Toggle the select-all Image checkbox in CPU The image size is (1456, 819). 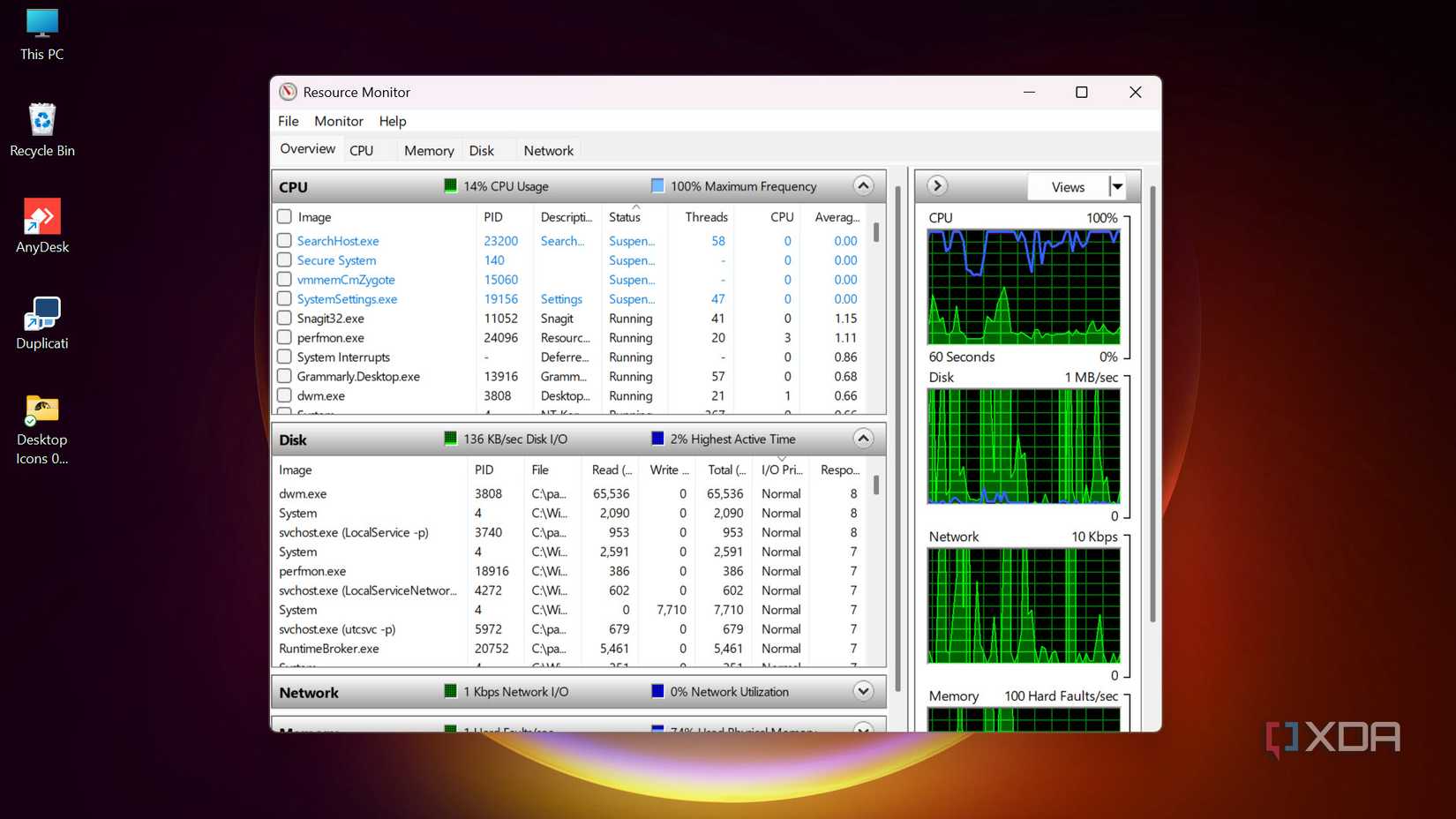click(x=284, y=216)
